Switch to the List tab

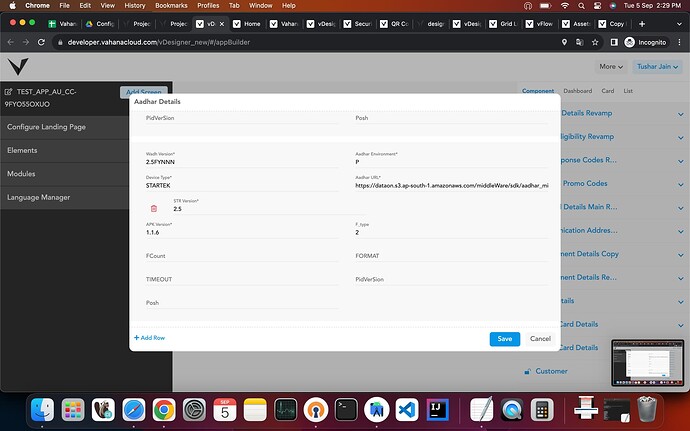pyautogui.click(x=628, y=91)
